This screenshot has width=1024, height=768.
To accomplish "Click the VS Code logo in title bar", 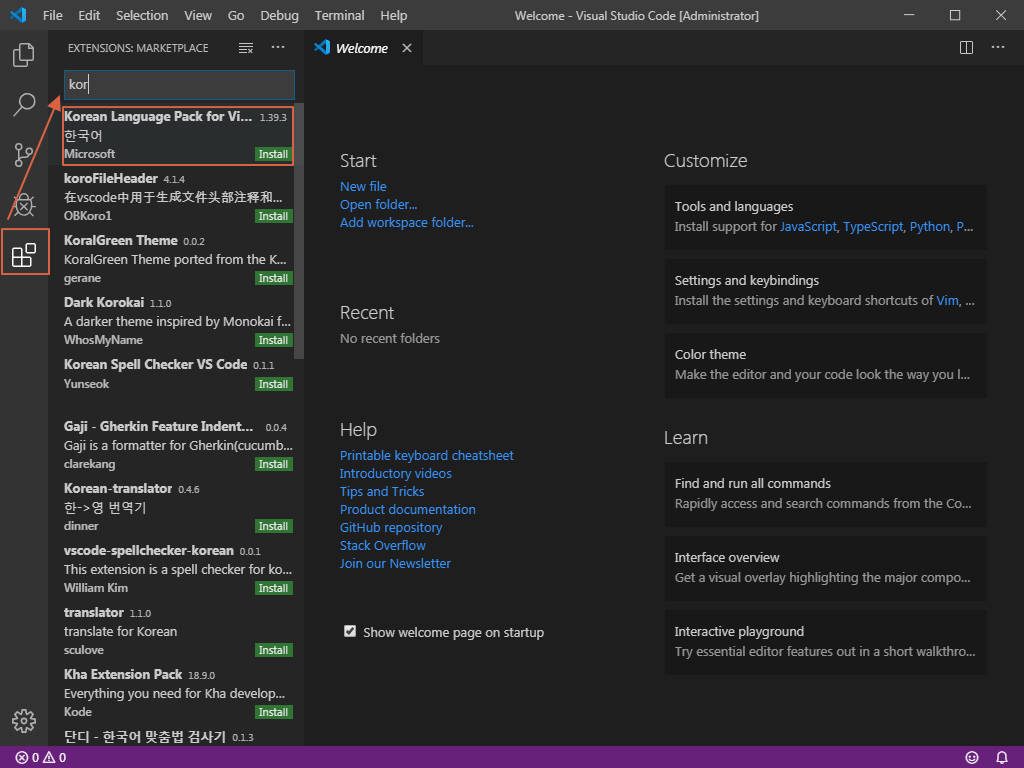I will pyautogui.click(x=18, y=15).
